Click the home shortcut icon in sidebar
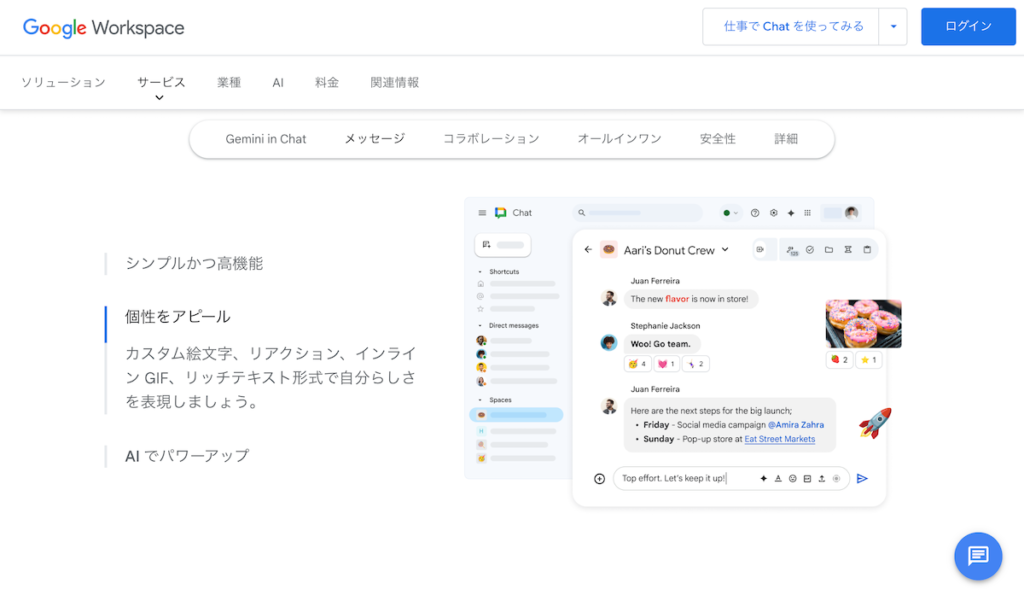Screen dimensions: 1024x601 pos(481,284)
